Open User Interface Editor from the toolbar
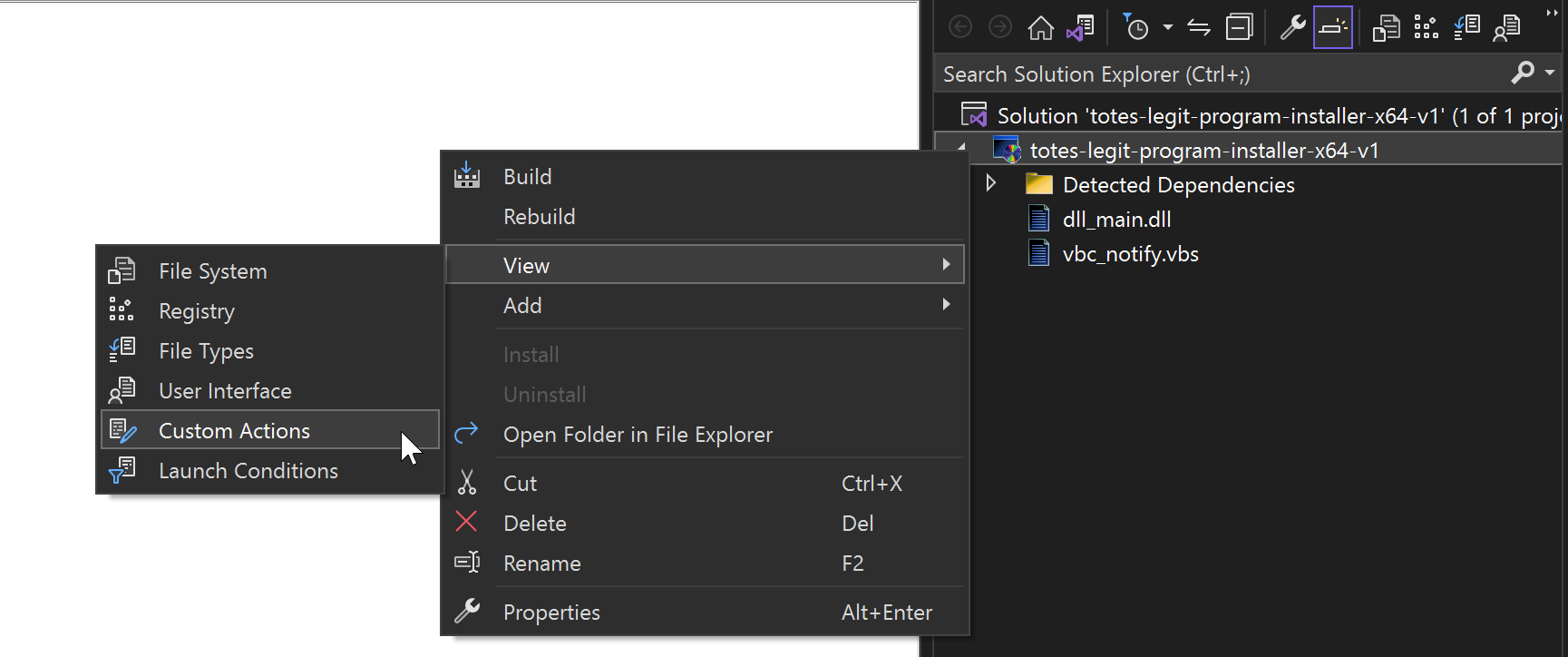 click(1506, 28)
